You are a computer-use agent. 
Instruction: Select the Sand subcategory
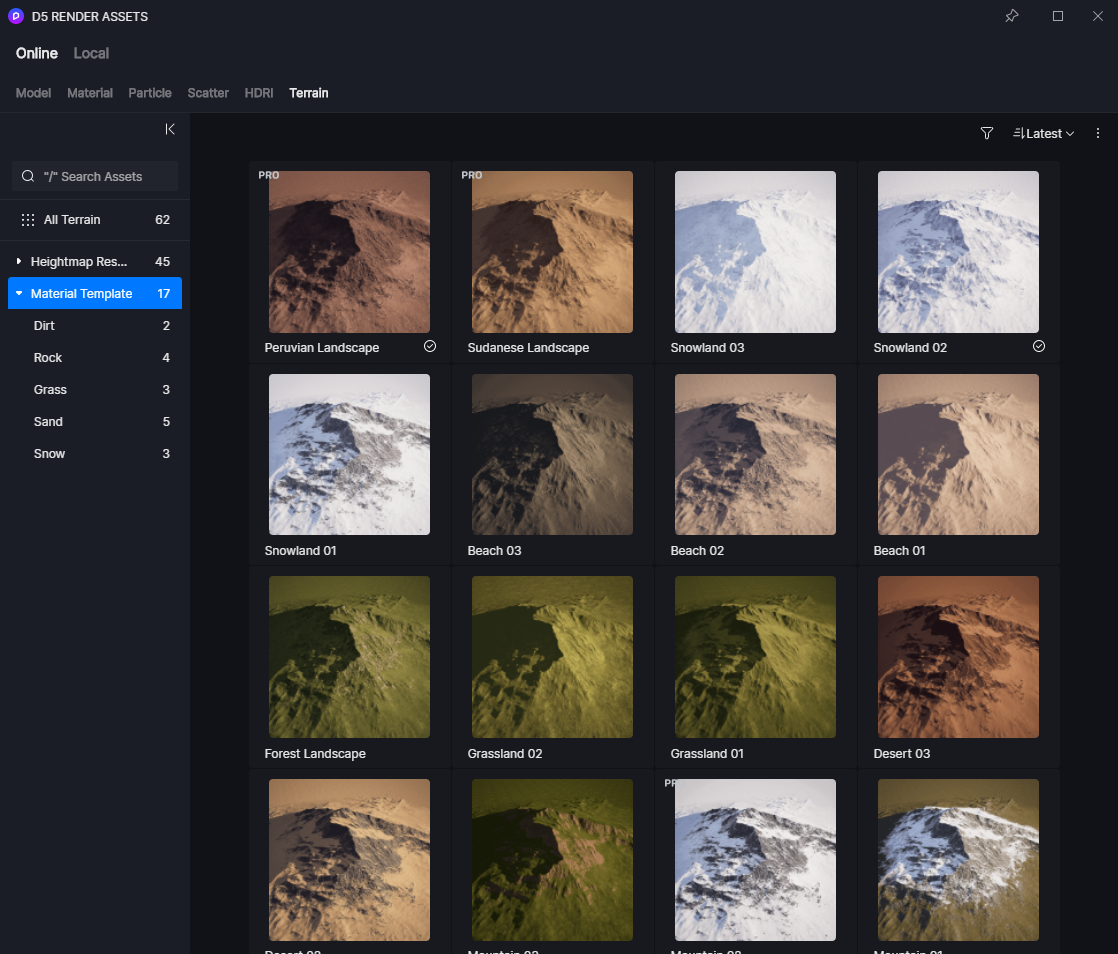click(48, 422)
